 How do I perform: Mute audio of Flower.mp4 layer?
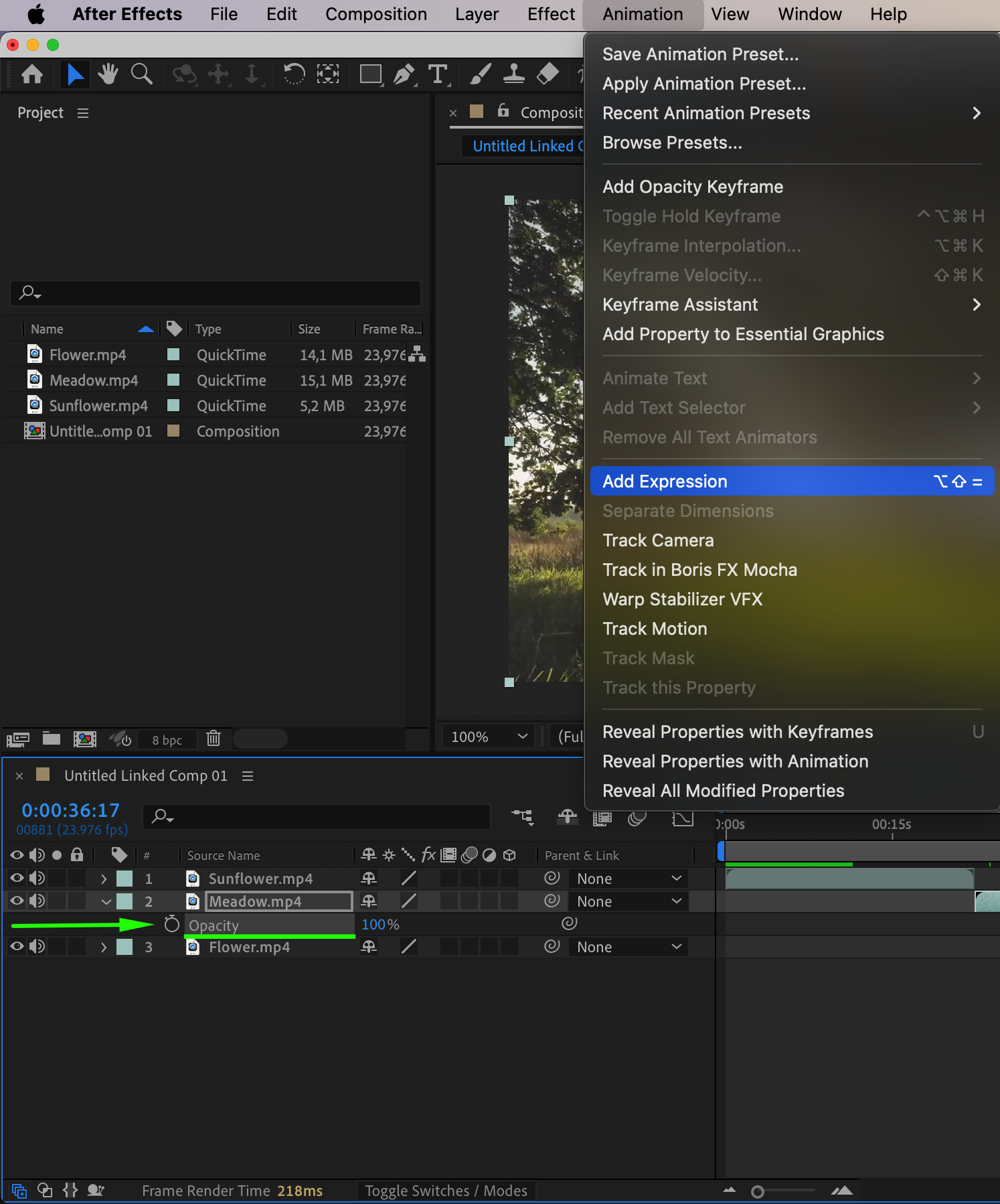37,946
